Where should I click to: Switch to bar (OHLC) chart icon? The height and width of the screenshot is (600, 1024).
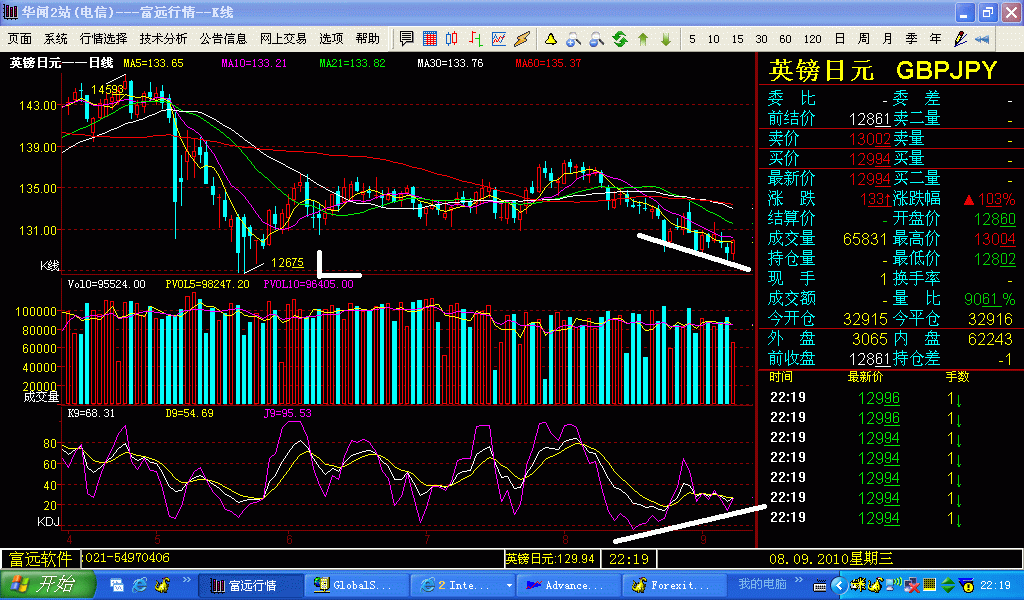tap(475, 39)
